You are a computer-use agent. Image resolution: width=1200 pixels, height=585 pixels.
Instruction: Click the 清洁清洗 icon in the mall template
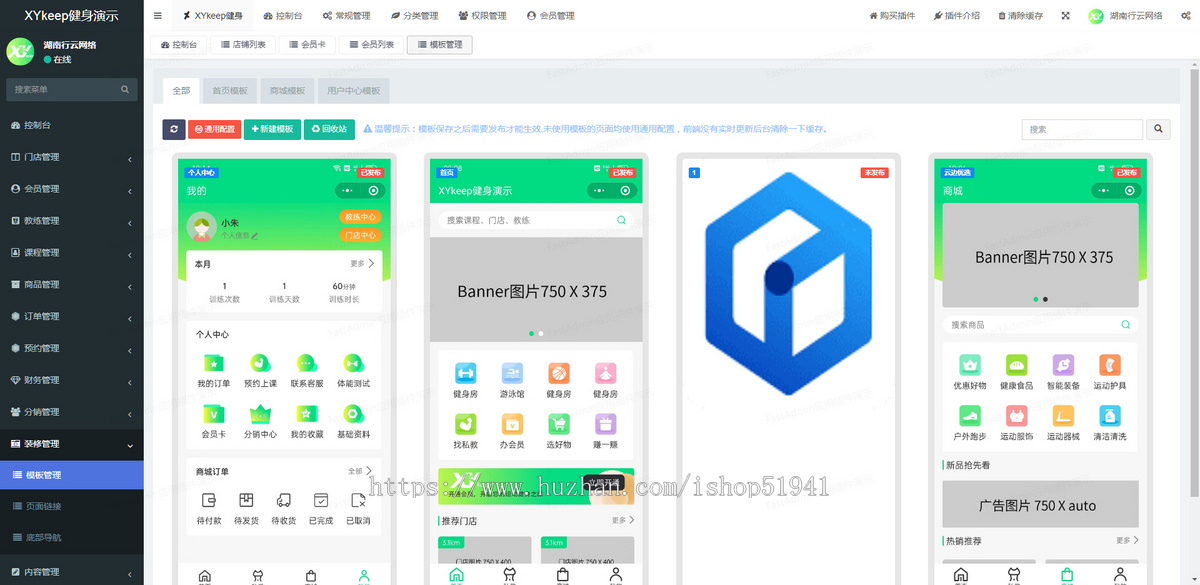coord(1109,416)
